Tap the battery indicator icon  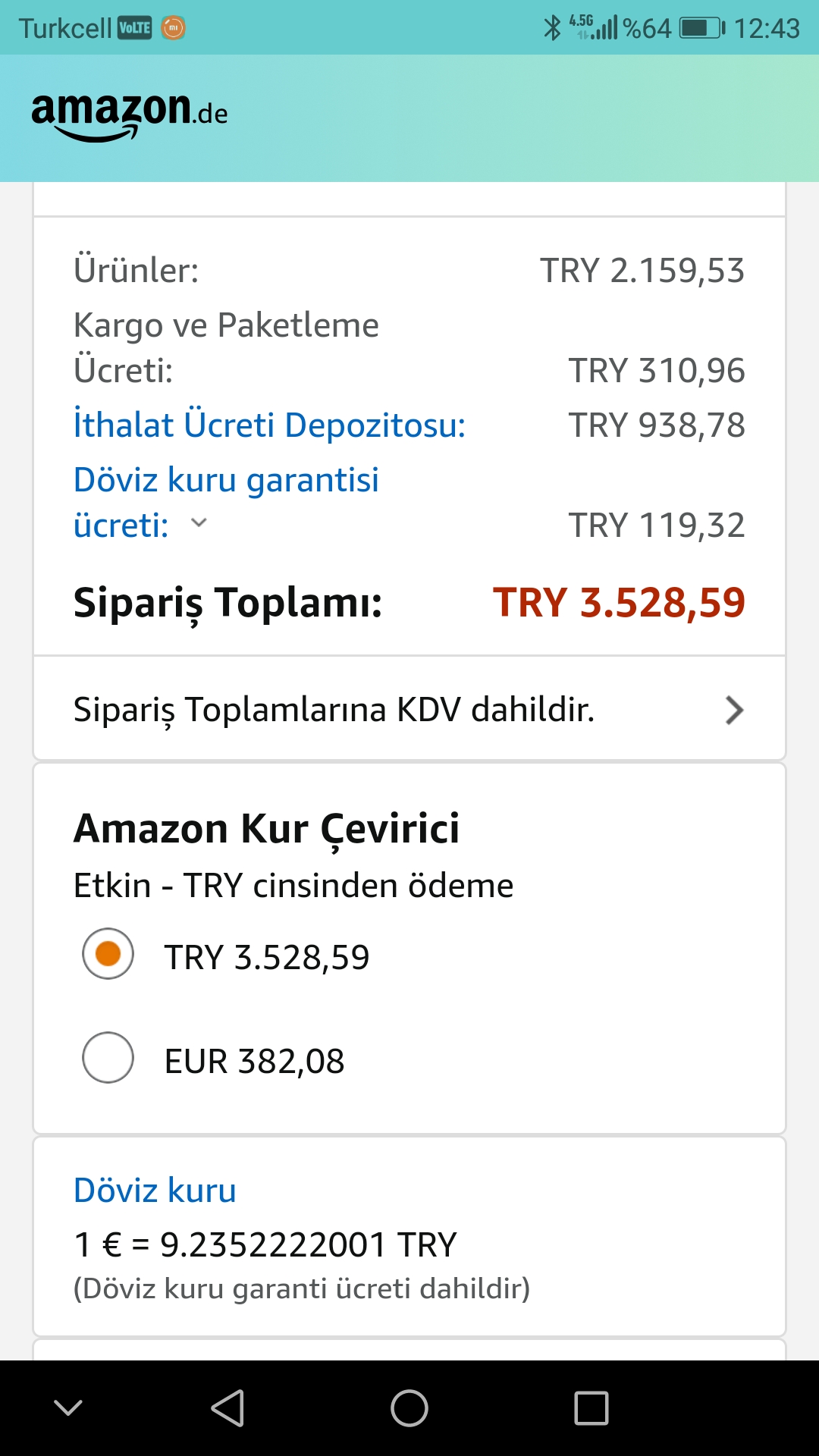pos(701,28)
